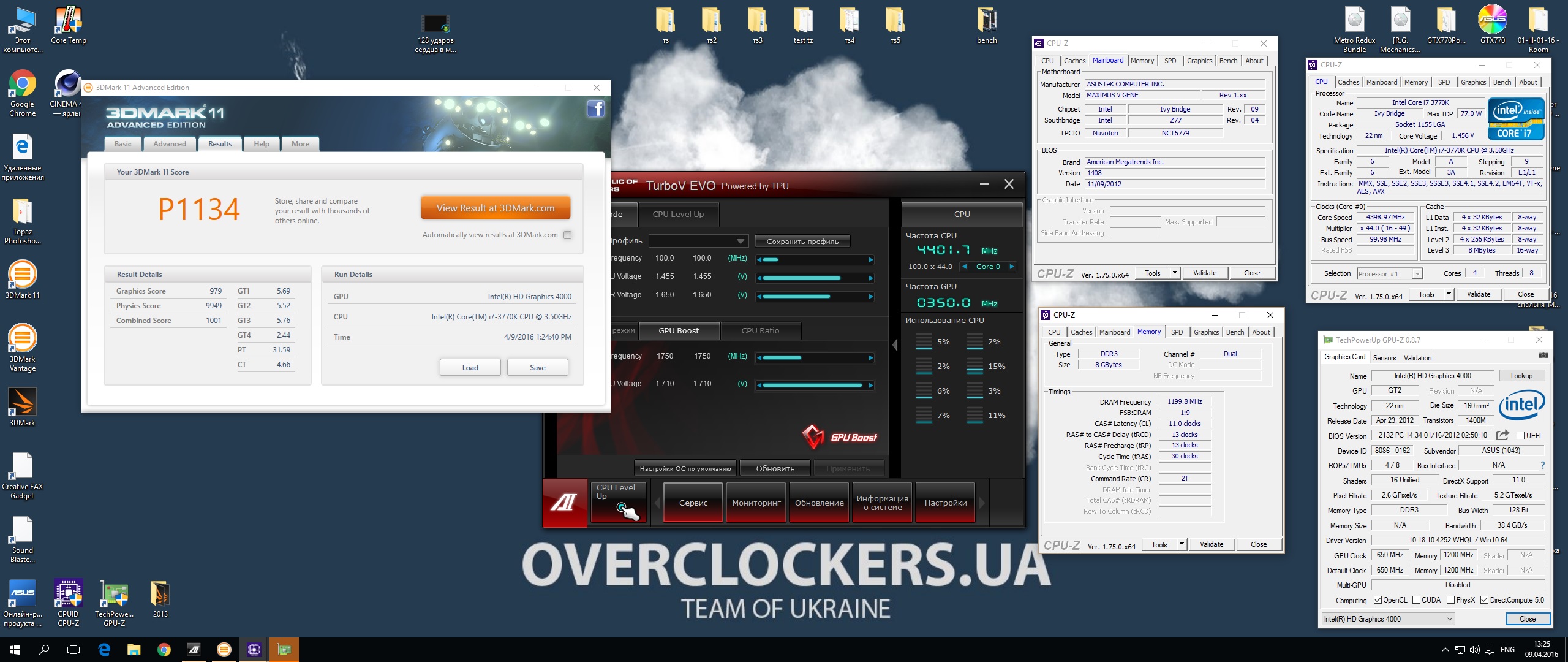Toggle the CUDA checkbox in GPU-Z

coord(1416,600)
